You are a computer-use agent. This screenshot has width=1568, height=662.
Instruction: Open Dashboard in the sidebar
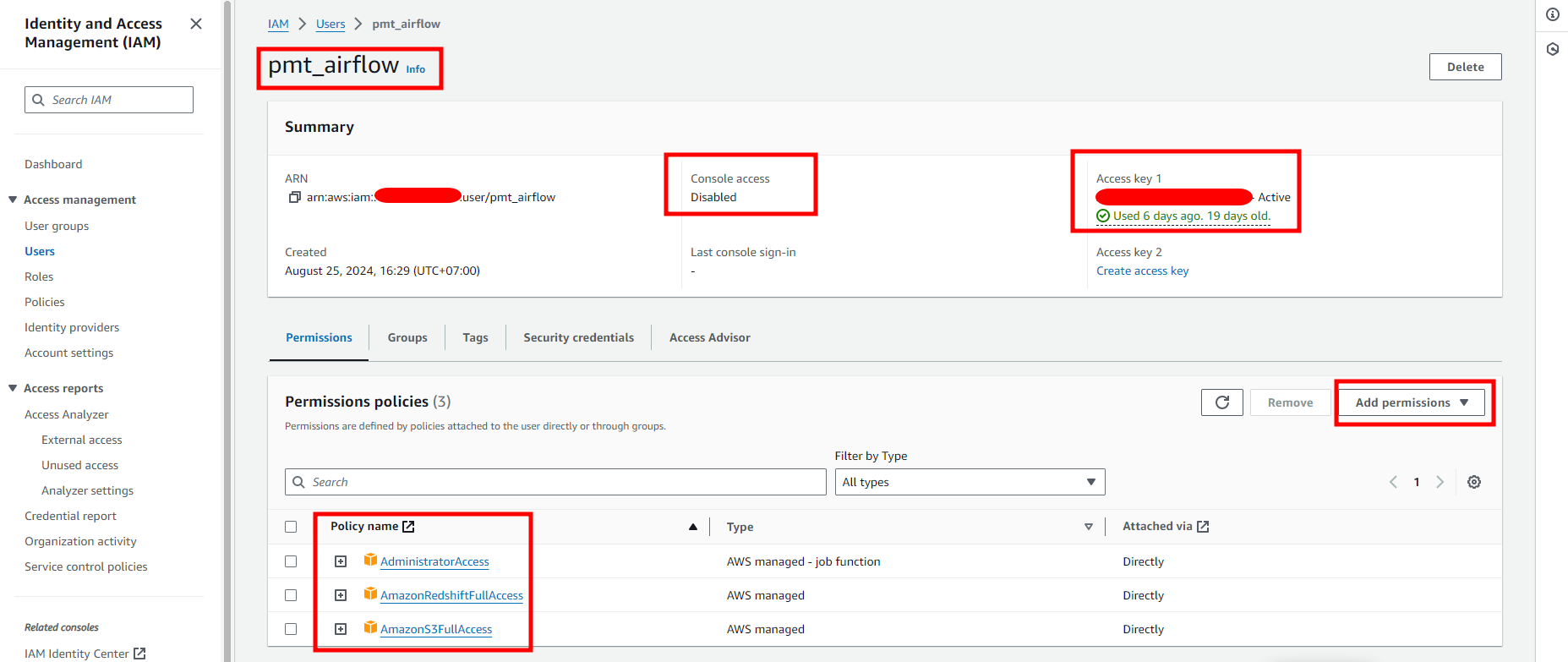pos(53,164)
